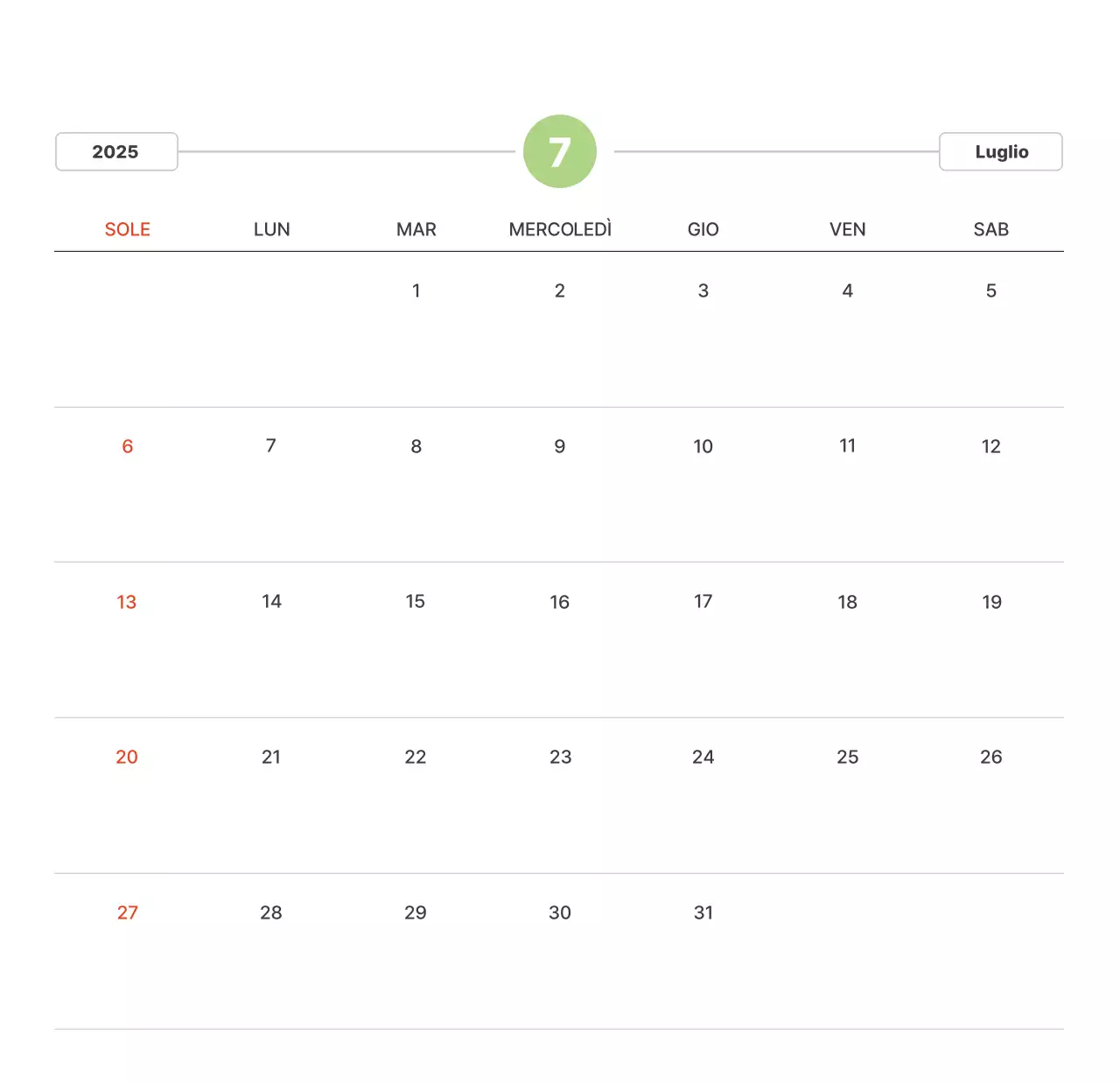Click the red date 27
Viewport: 1120px width, 1083px height.
click(x=128, y=912)
